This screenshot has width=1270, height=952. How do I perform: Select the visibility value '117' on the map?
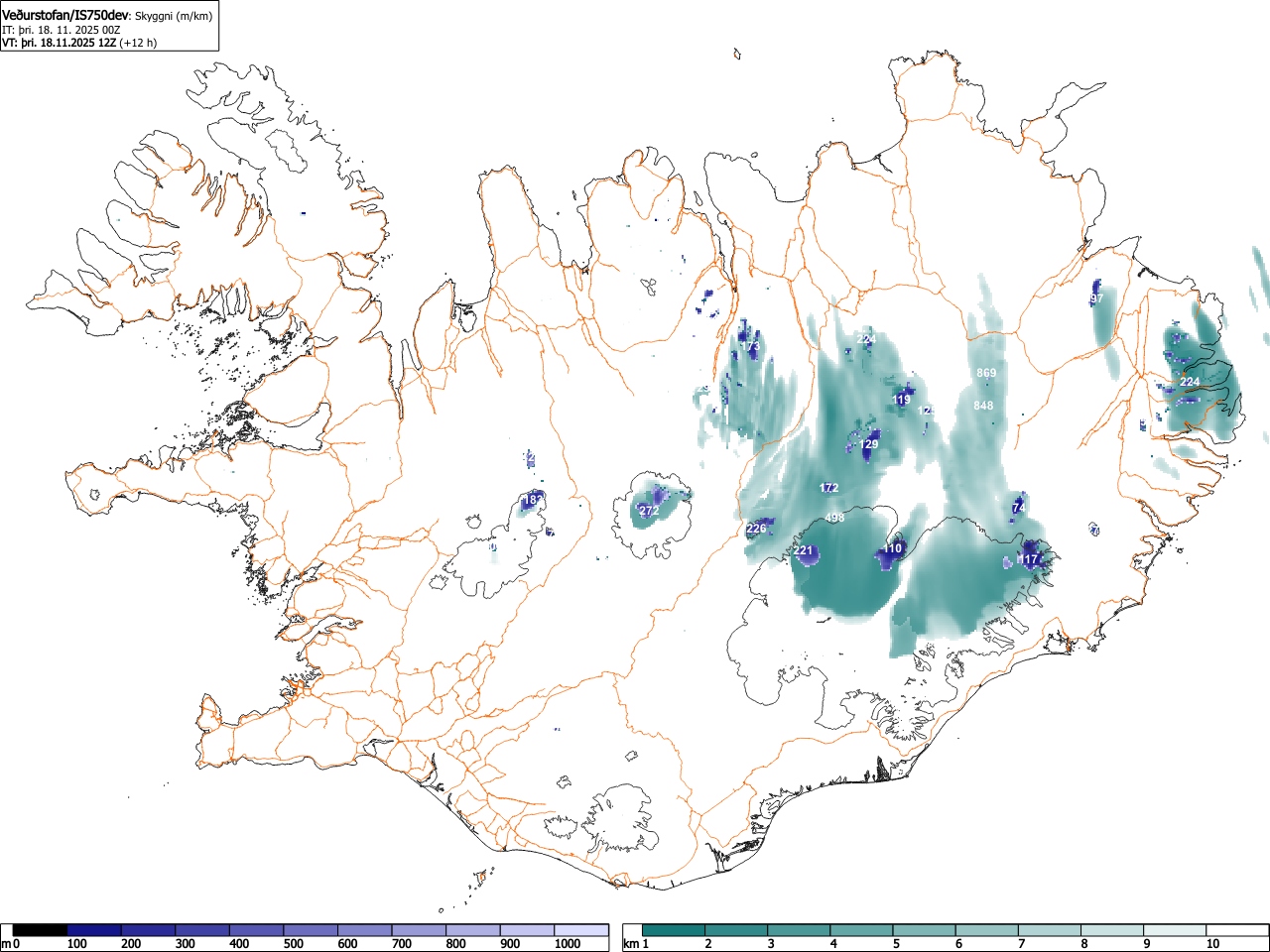pos(1028,559)
